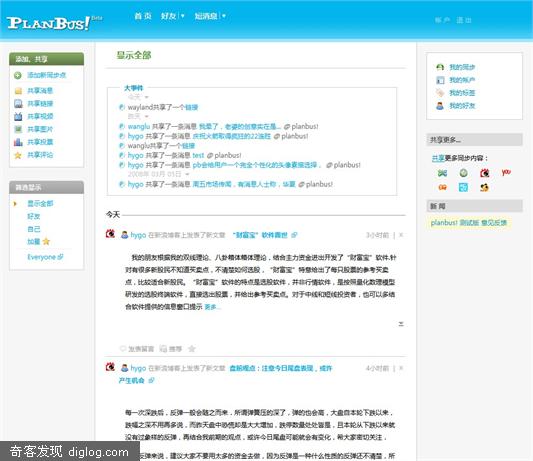
Task: Click the green plus add sync point icon
Action: pyautogui.click(x=18, y=75)
